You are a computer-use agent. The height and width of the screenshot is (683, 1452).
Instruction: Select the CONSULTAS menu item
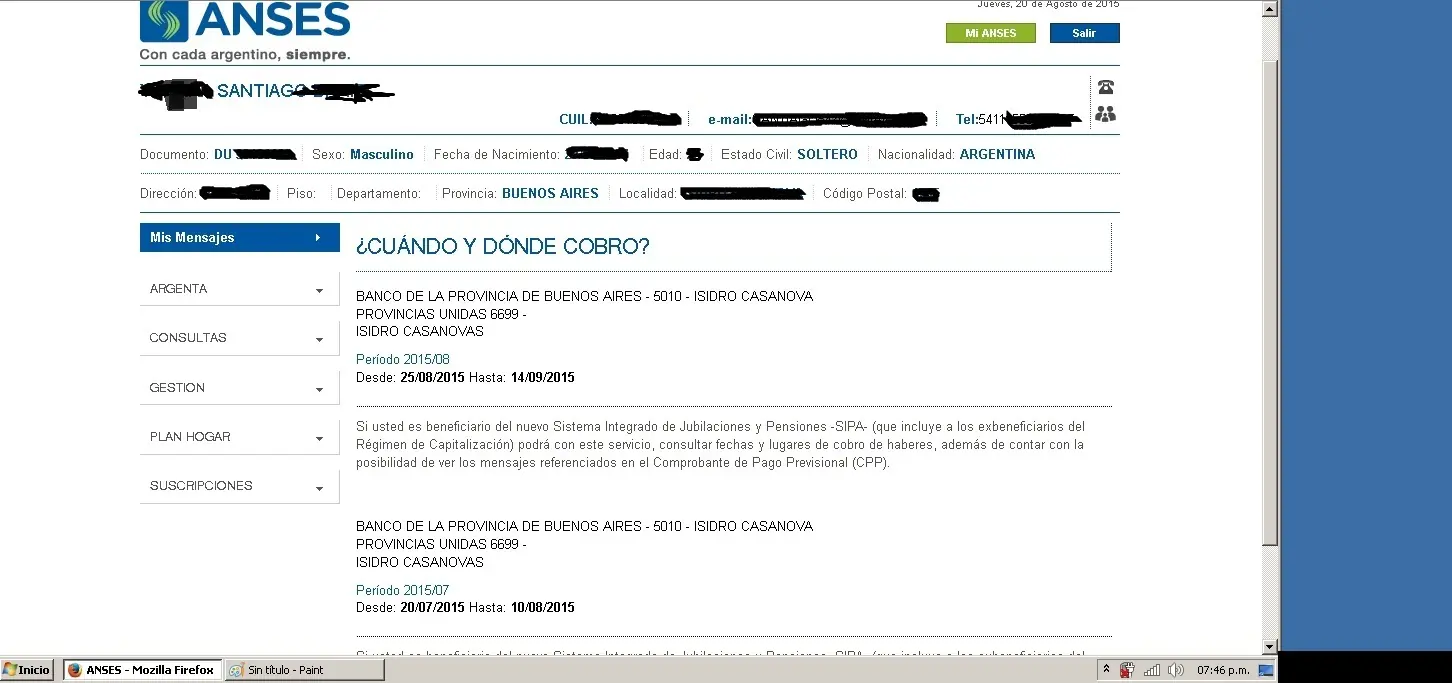pyautogui.click(x=240, y=338)
